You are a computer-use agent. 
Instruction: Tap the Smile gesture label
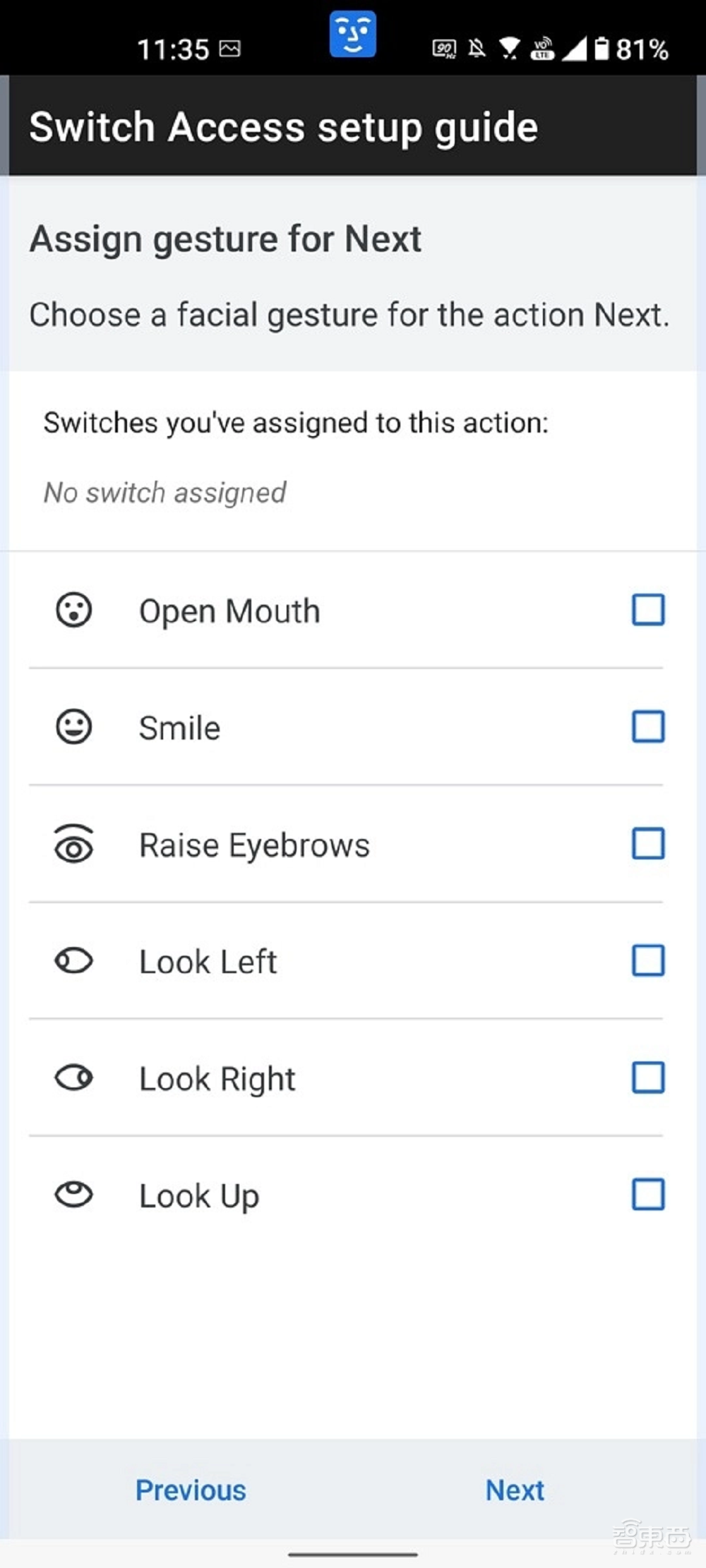click(180, 728)
